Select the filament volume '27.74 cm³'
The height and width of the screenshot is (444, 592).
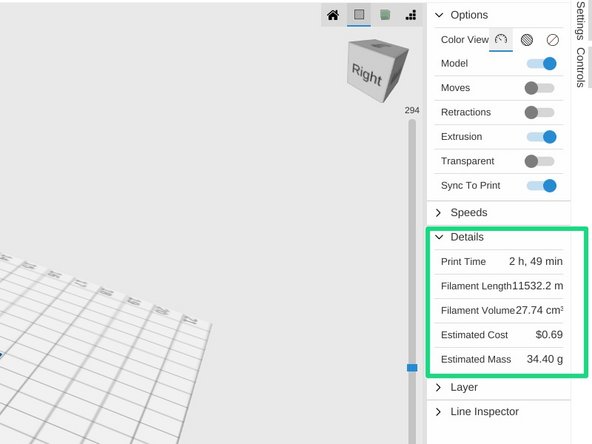[540, 310]
